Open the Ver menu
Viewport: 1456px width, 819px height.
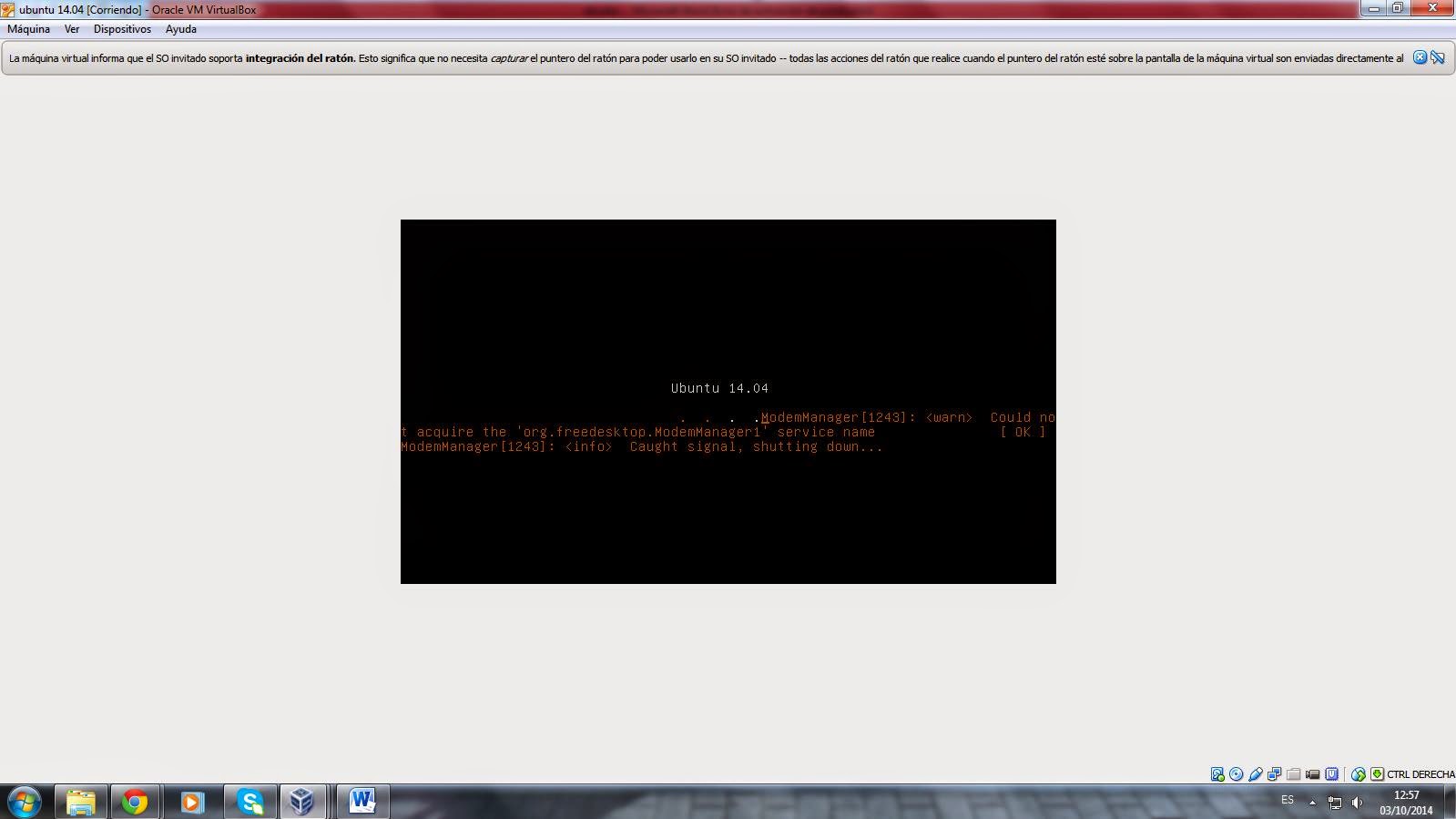[x=72, y=29]
